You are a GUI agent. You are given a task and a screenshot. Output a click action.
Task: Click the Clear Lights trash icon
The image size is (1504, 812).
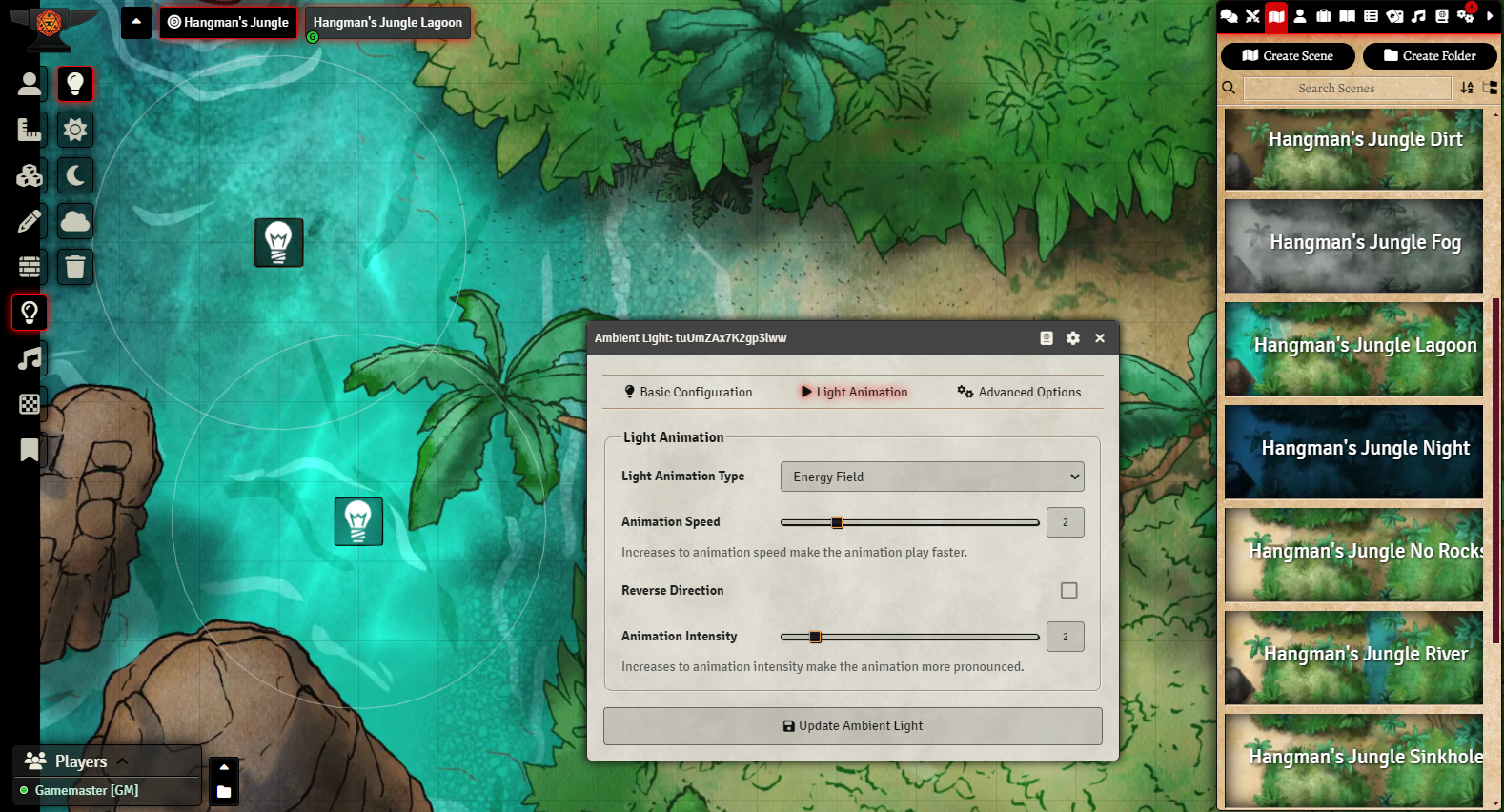[x=75, y=267]
